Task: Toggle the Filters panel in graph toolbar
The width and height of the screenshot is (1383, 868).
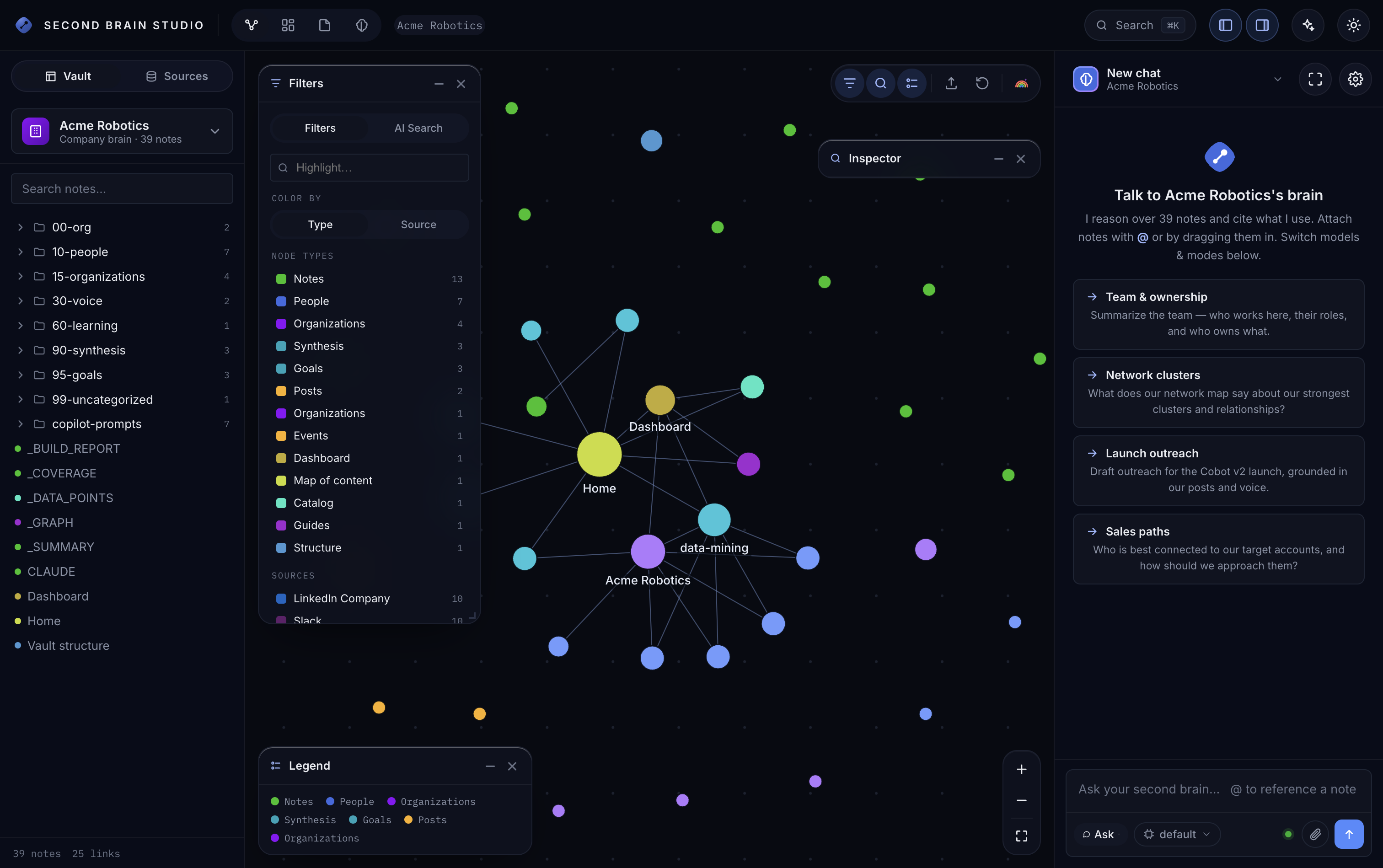Action: [850, 83]
